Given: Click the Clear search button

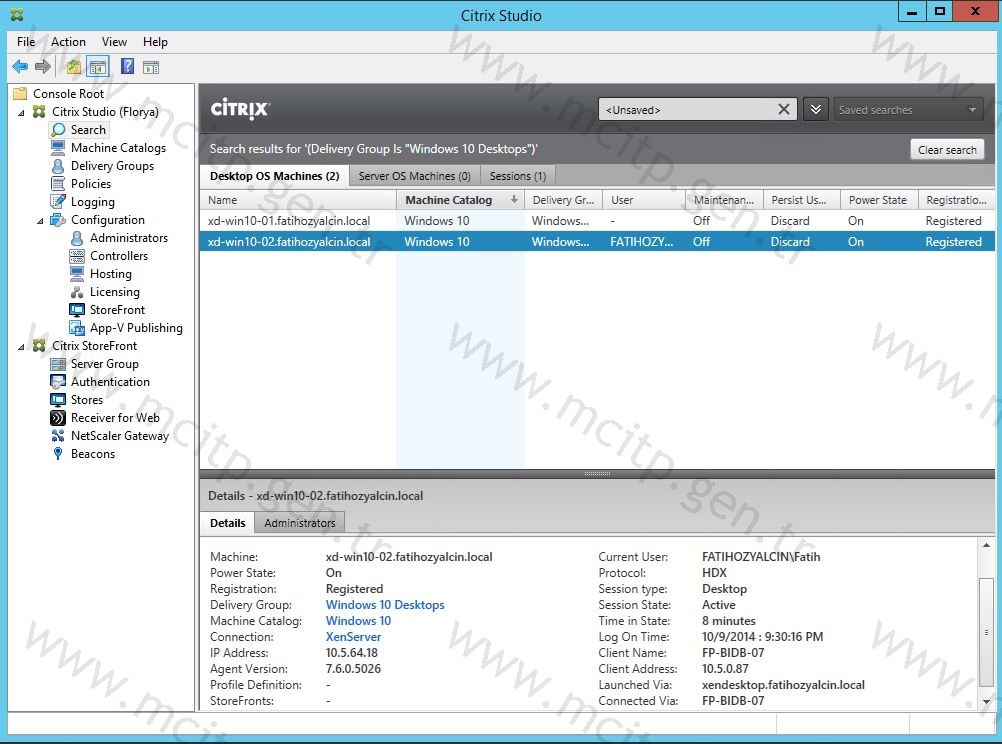Looking at the screenshot, I should [947, 150].
